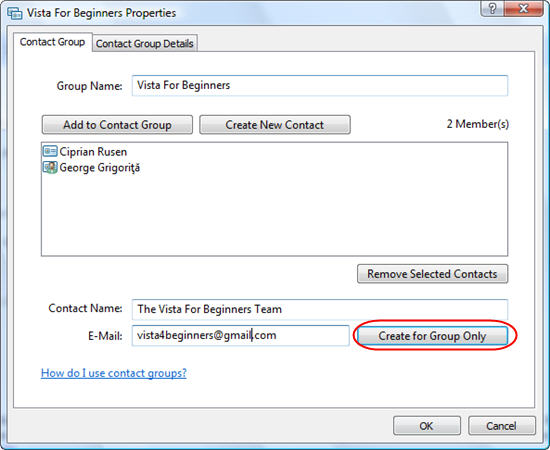Screen dimensions: 550x450
Task: Click the contact card icon beside Ciprian Rusen
Action: point(50,152)
